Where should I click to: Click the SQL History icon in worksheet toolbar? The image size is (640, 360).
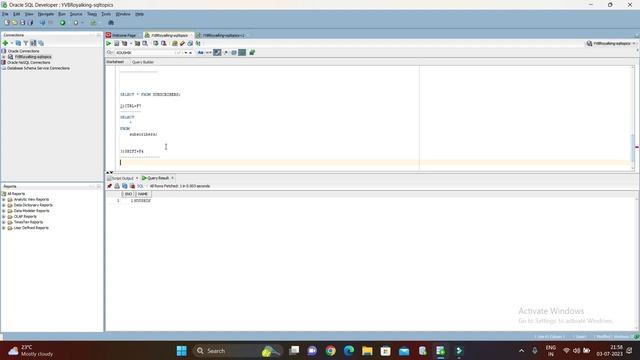[x=190, y=43]
